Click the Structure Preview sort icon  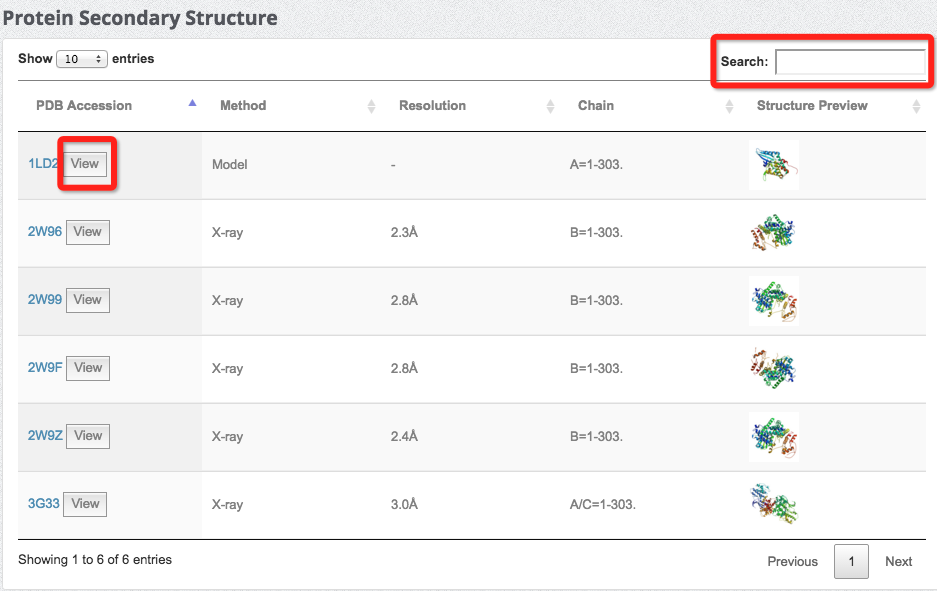tap(918, 106)
